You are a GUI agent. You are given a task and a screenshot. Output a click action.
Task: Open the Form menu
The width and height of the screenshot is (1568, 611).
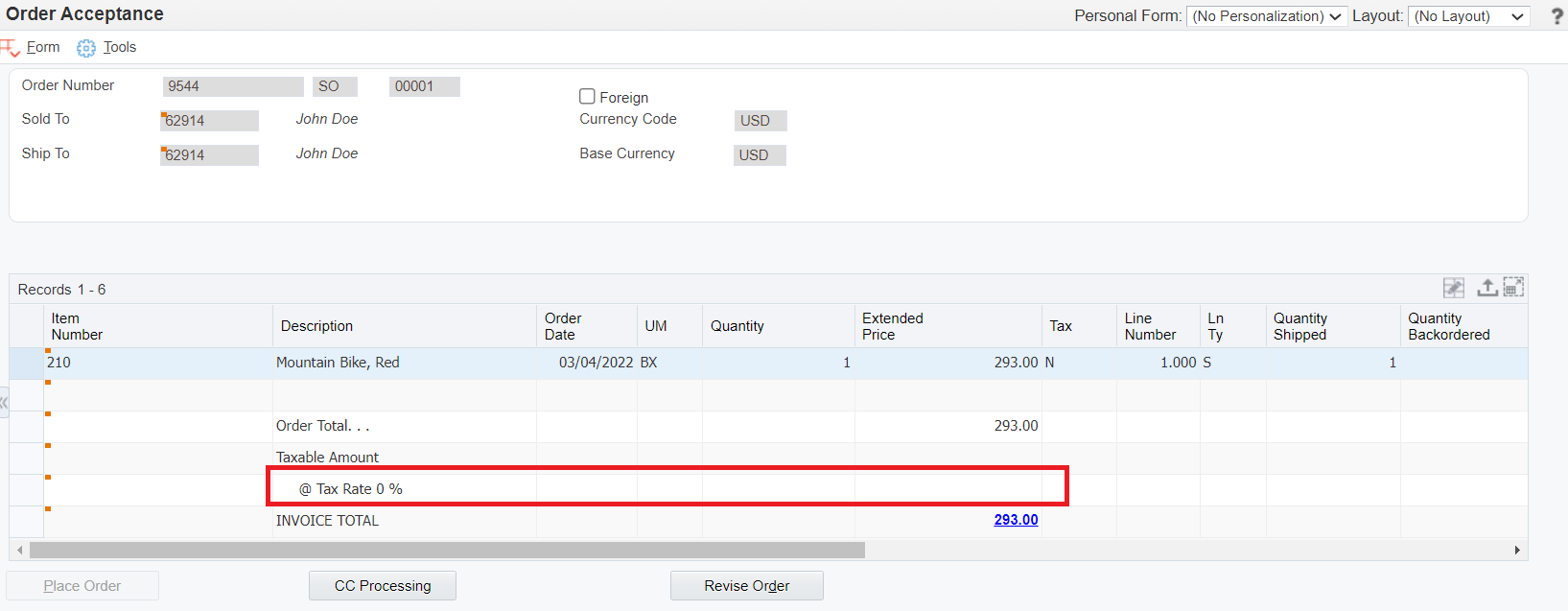tap(43, 47)
